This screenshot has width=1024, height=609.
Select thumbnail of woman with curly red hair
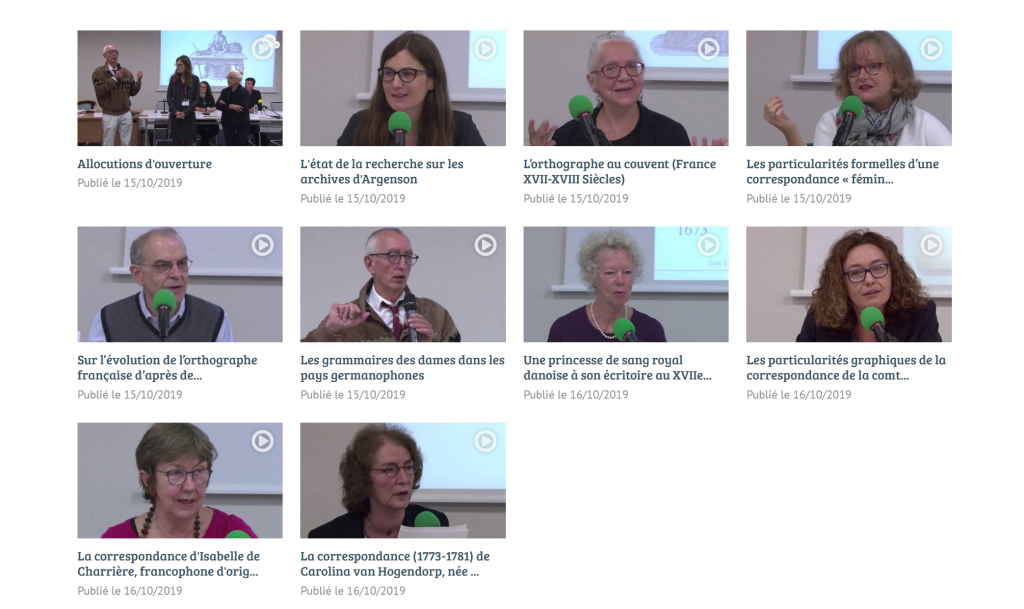click(849, 285)
